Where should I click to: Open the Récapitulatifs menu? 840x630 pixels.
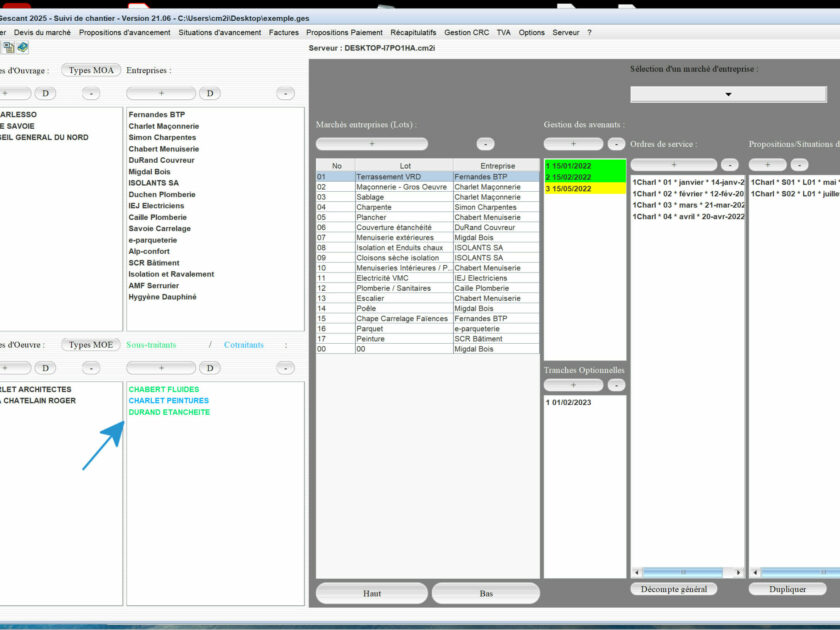(413, 33)
